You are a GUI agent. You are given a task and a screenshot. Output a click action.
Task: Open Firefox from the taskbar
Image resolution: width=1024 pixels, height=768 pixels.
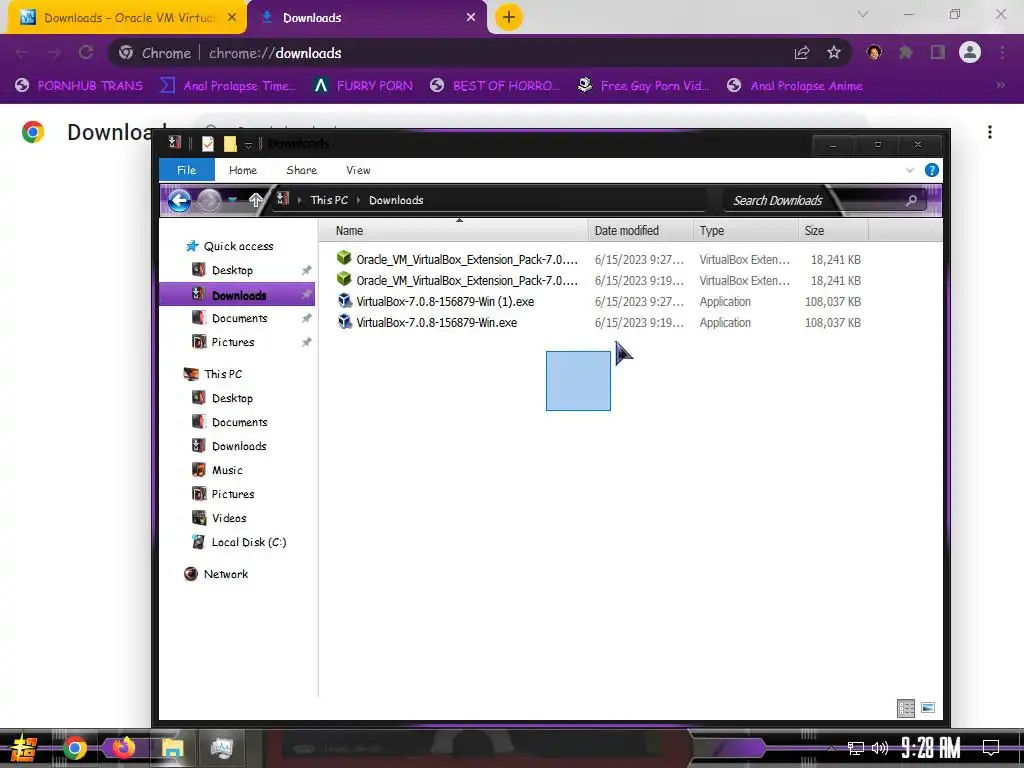tap(123, 748)
